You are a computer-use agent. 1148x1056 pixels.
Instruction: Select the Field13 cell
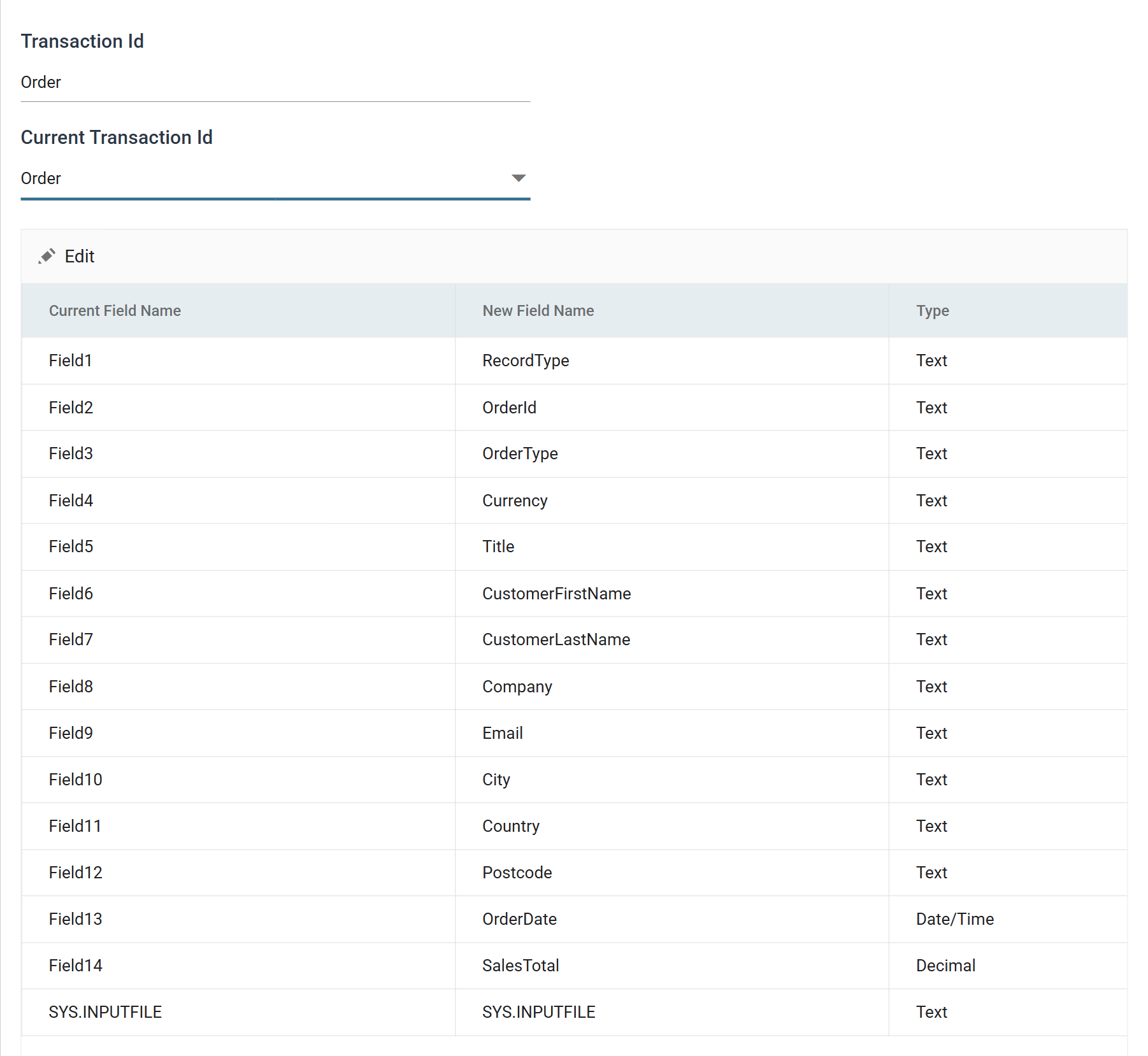click(238, 919)
